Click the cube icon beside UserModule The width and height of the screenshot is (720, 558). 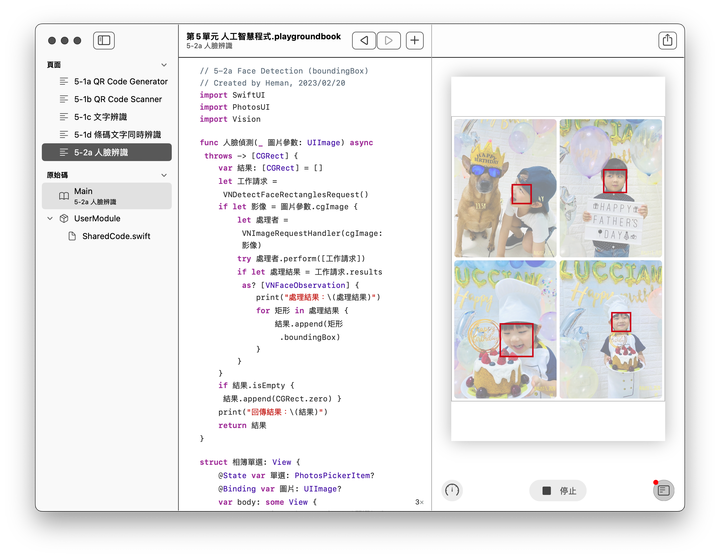pyautogui.click(x=64, y=219)
